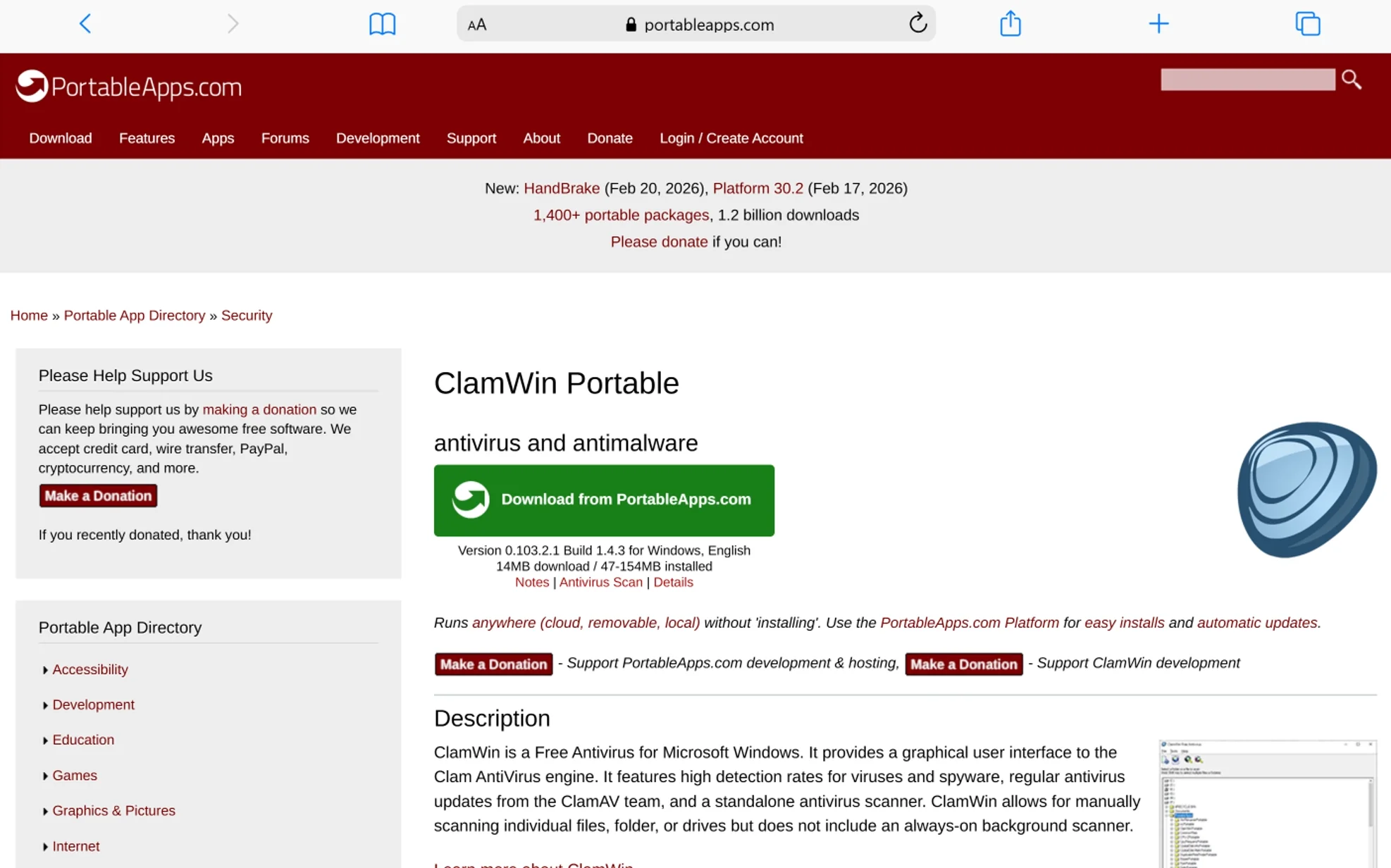This screenshot has height=868, width=1391.
Task: Go to Home breadcrumb
Action: point(29,315)
